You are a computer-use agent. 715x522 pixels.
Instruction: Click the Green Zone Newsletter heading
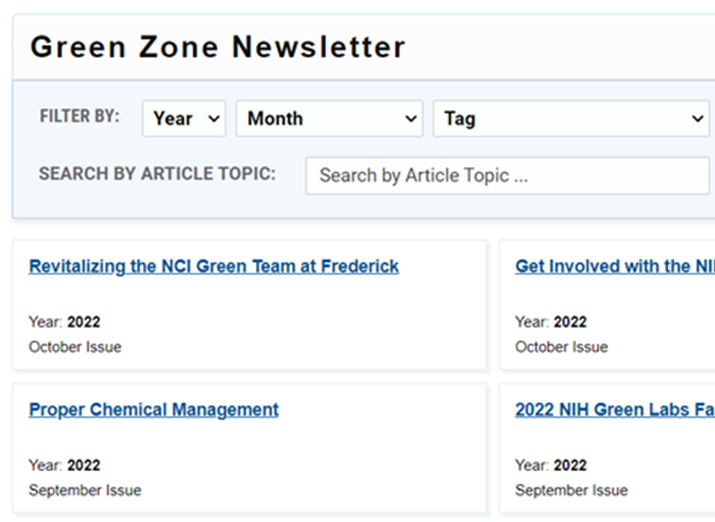click(x=218, y=47)
